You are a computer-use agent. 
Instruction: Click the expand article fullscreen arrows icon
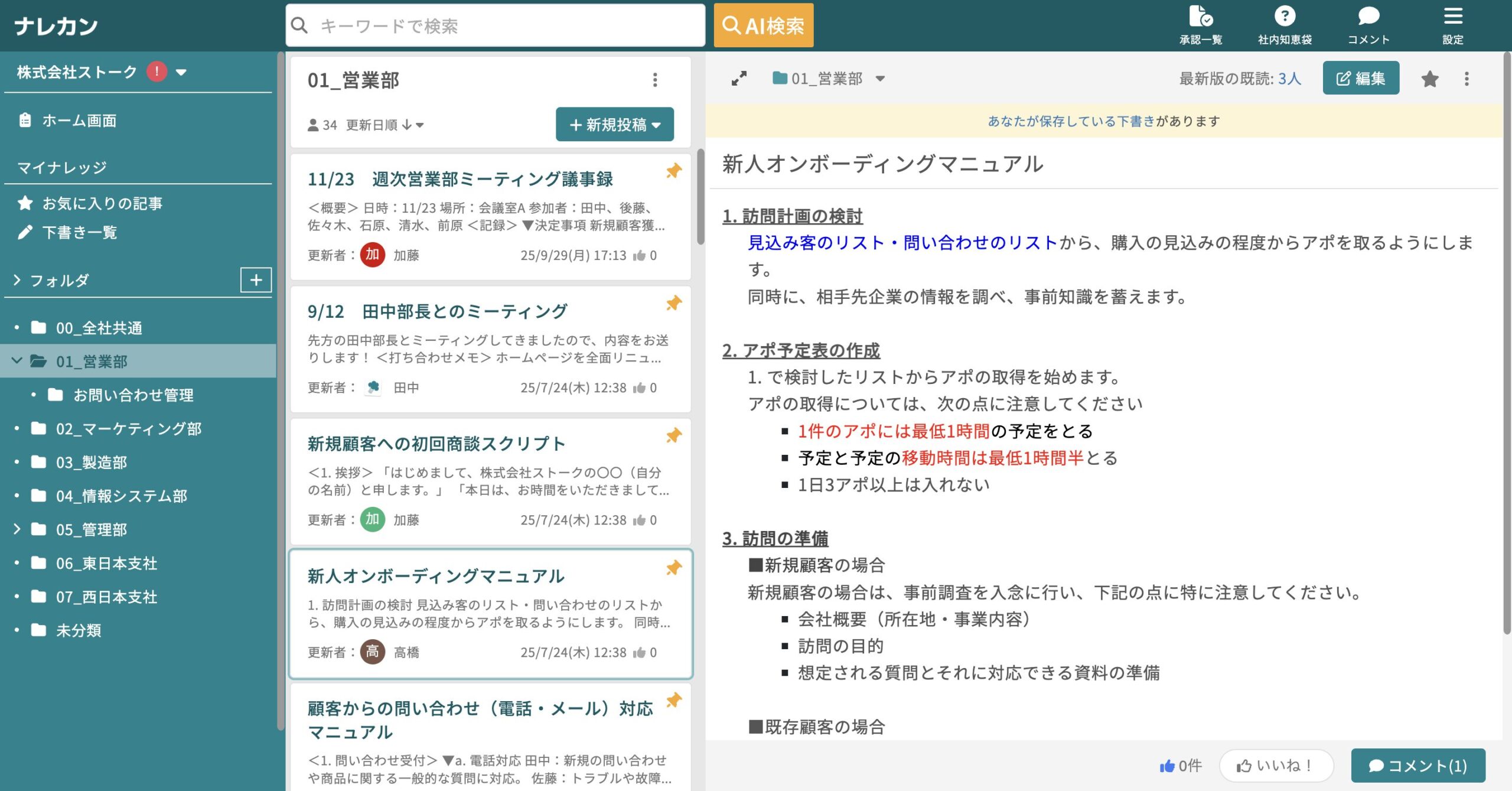click(739, 78)
